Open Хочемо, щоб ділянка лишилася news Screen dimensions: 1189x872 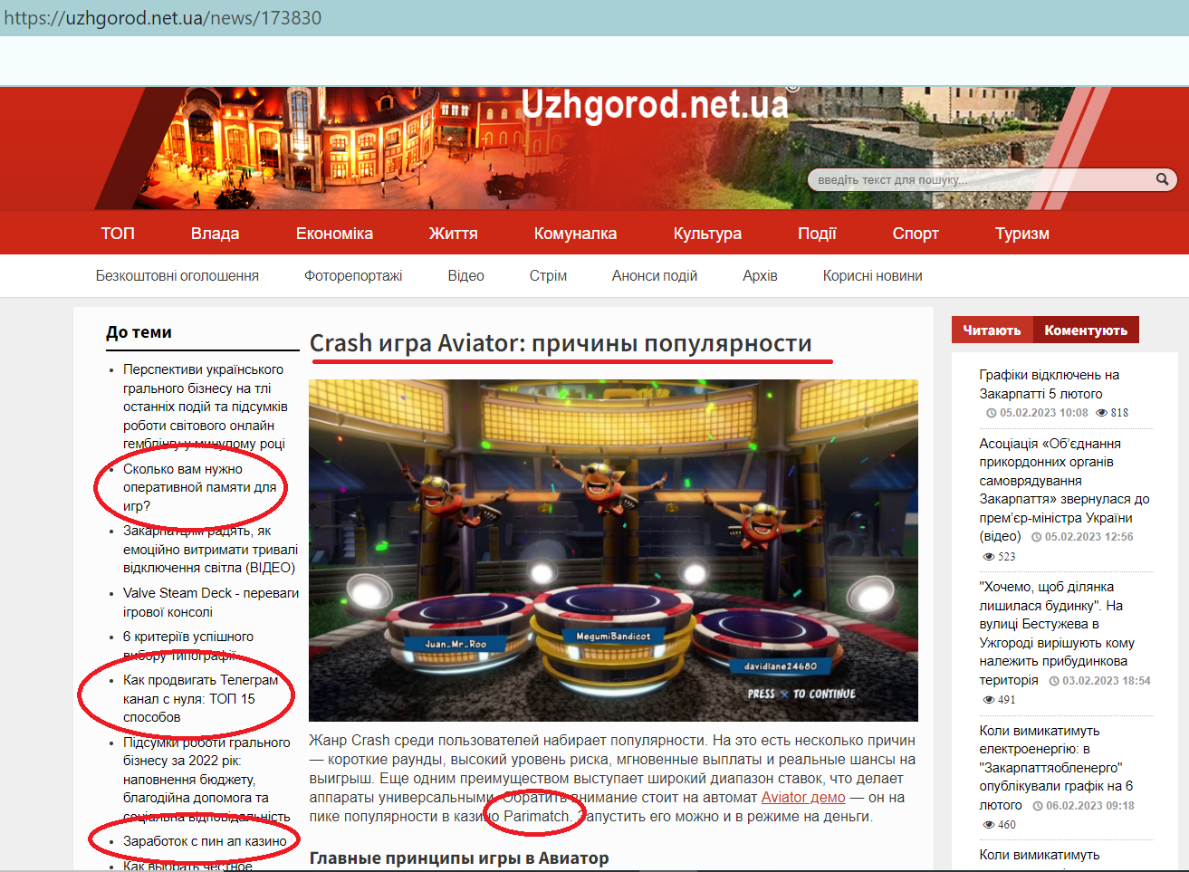click(1056, 633)
